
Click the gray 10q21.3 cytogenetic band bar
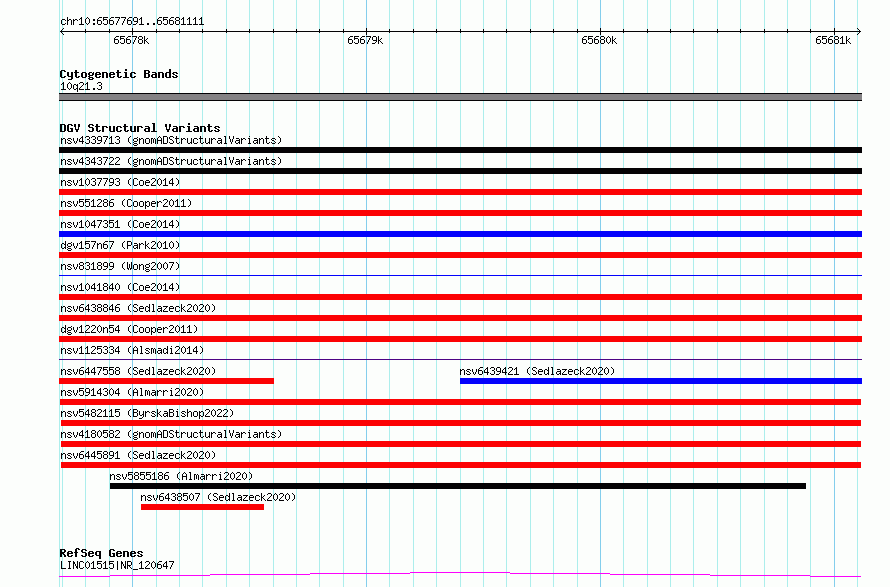point(460,98)
